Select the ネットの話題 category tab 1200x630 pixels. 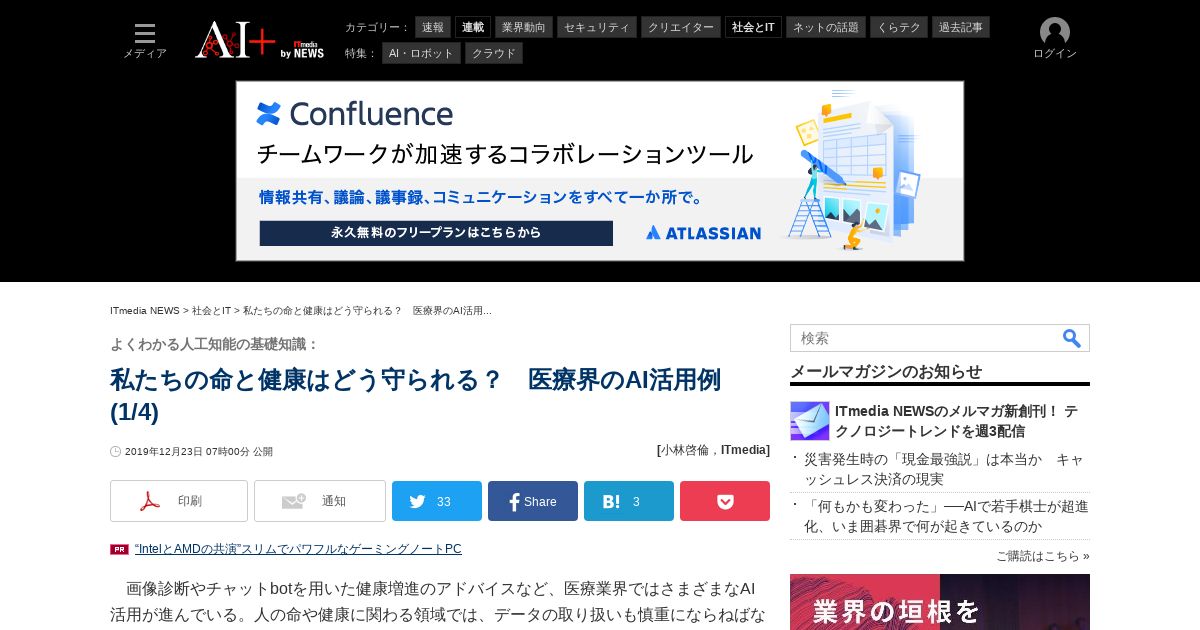pyautogui.click(x=826, y=27)
